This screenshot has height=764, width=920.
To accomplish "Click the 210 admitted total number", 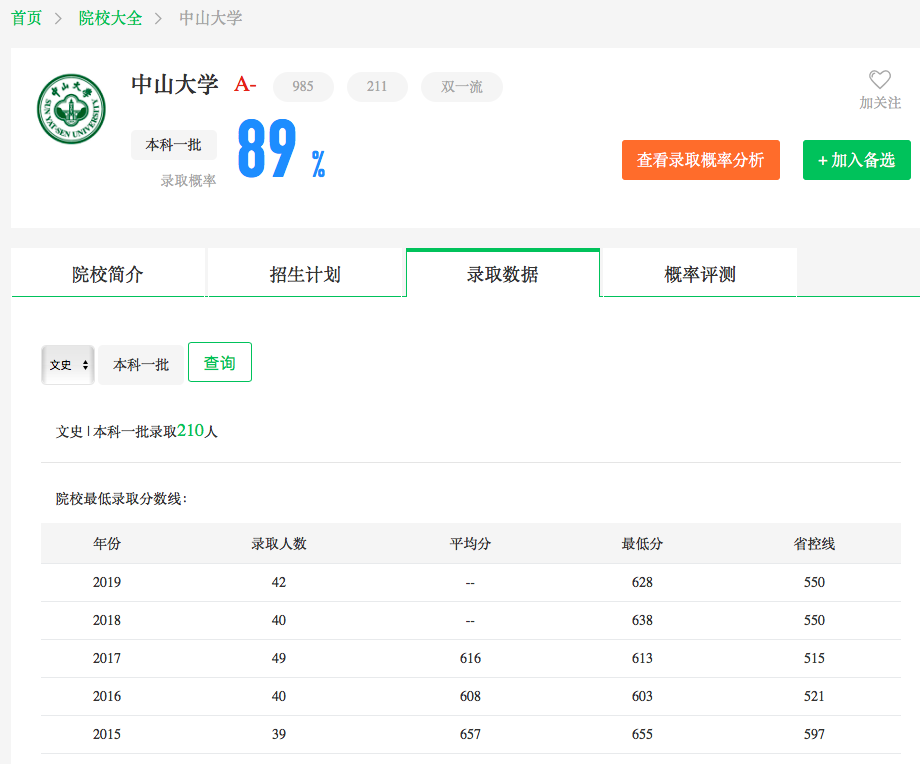I will 191,430.
